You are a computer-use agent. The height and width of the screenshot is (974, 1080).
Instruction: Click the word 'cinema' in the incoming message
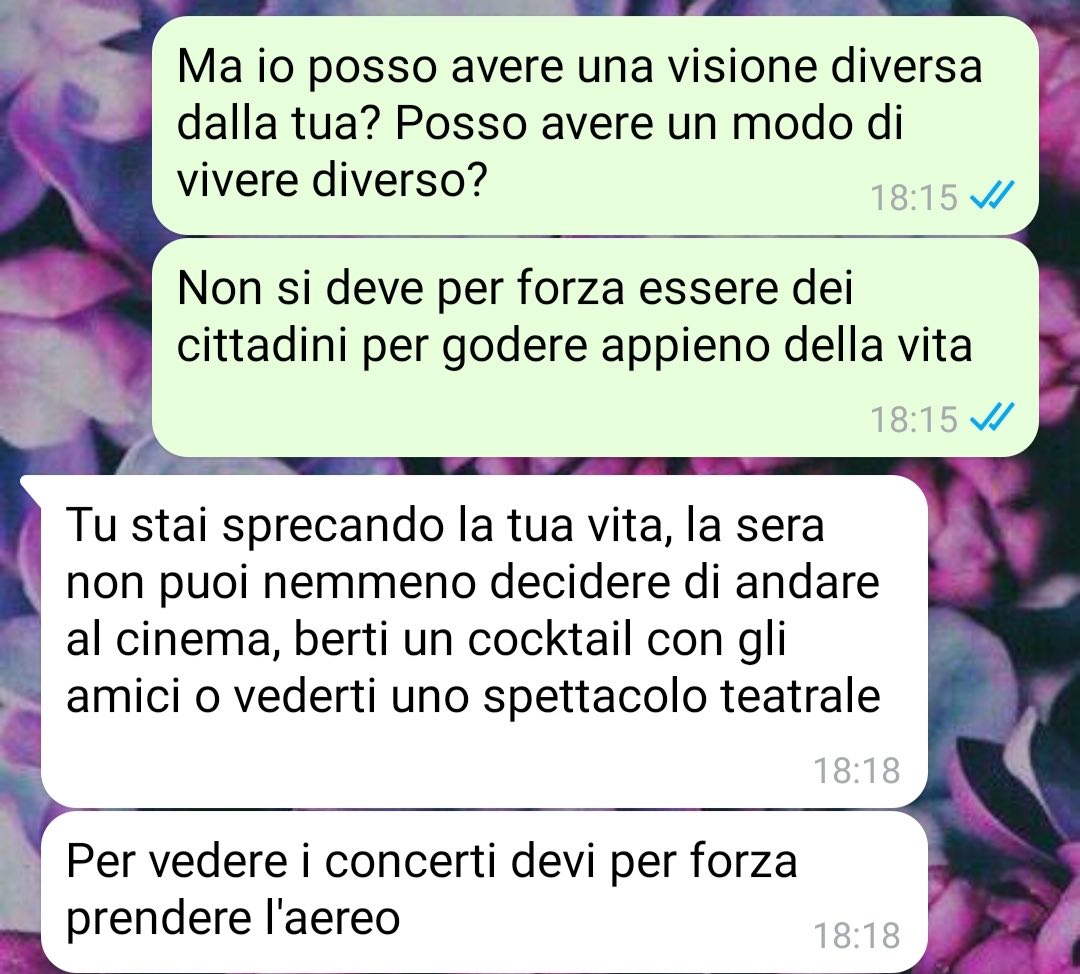click(194, 639)
